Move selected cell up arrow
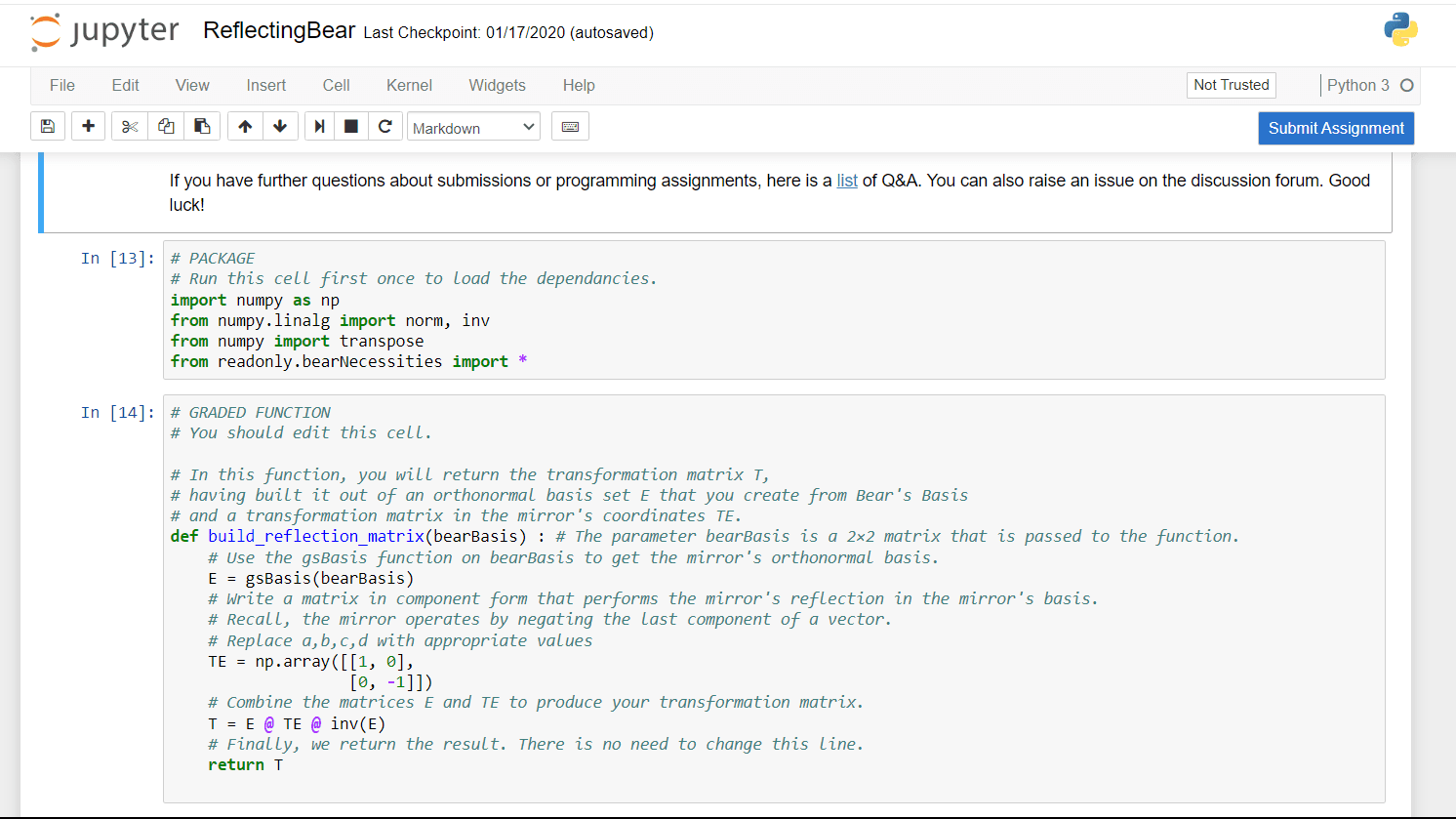Viewport: 1456px width, 819px height. point(245,127)
